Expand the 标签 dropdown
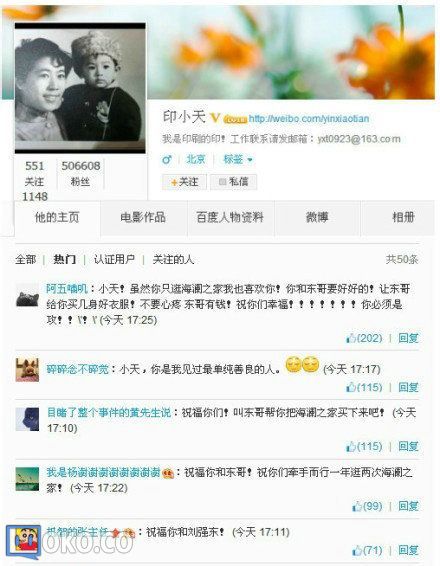The height and width of the screenshot is (566, 440). pos(238,159)
